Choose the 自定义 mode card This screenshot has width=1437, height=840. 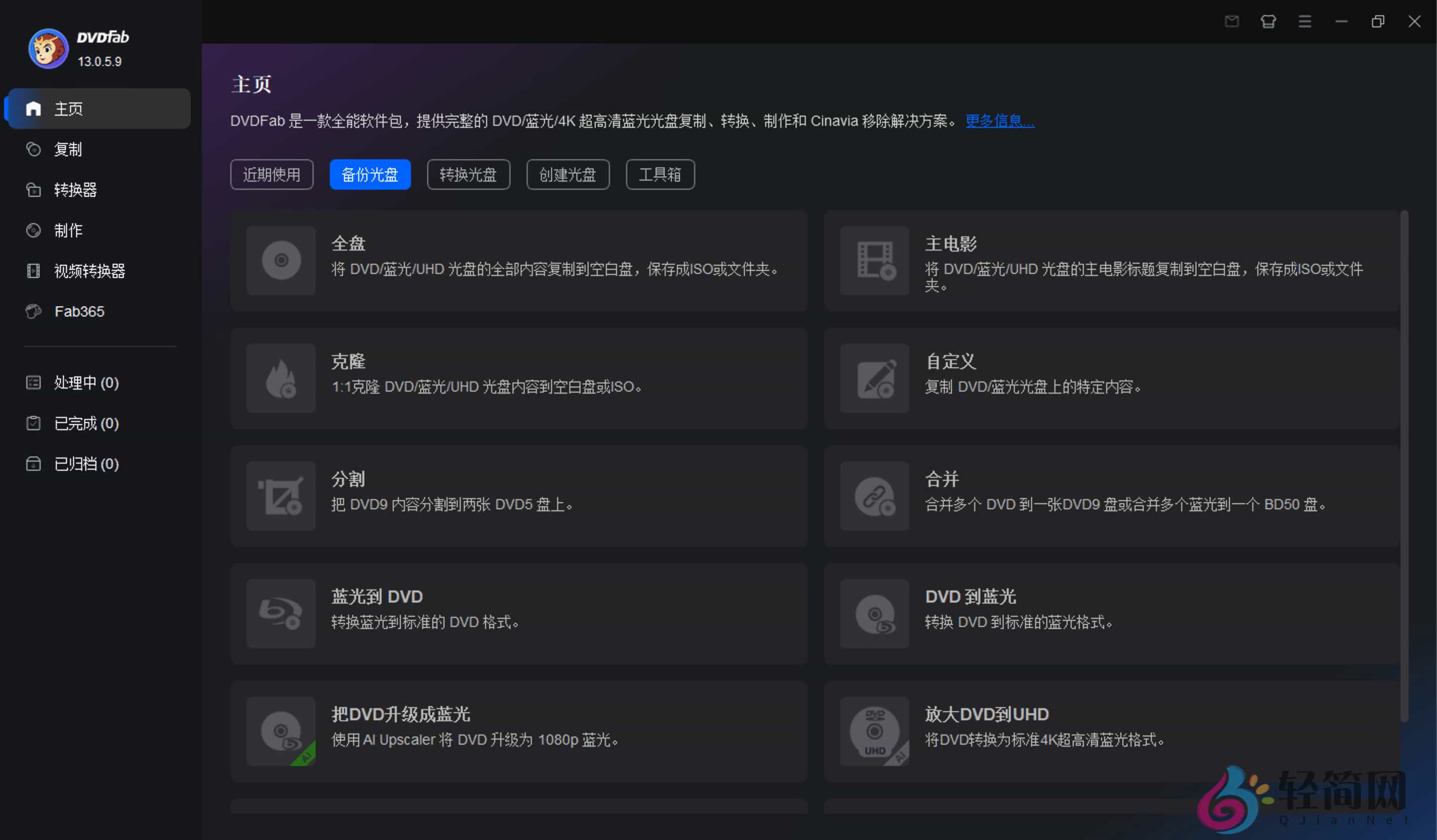pos(1112,378)
